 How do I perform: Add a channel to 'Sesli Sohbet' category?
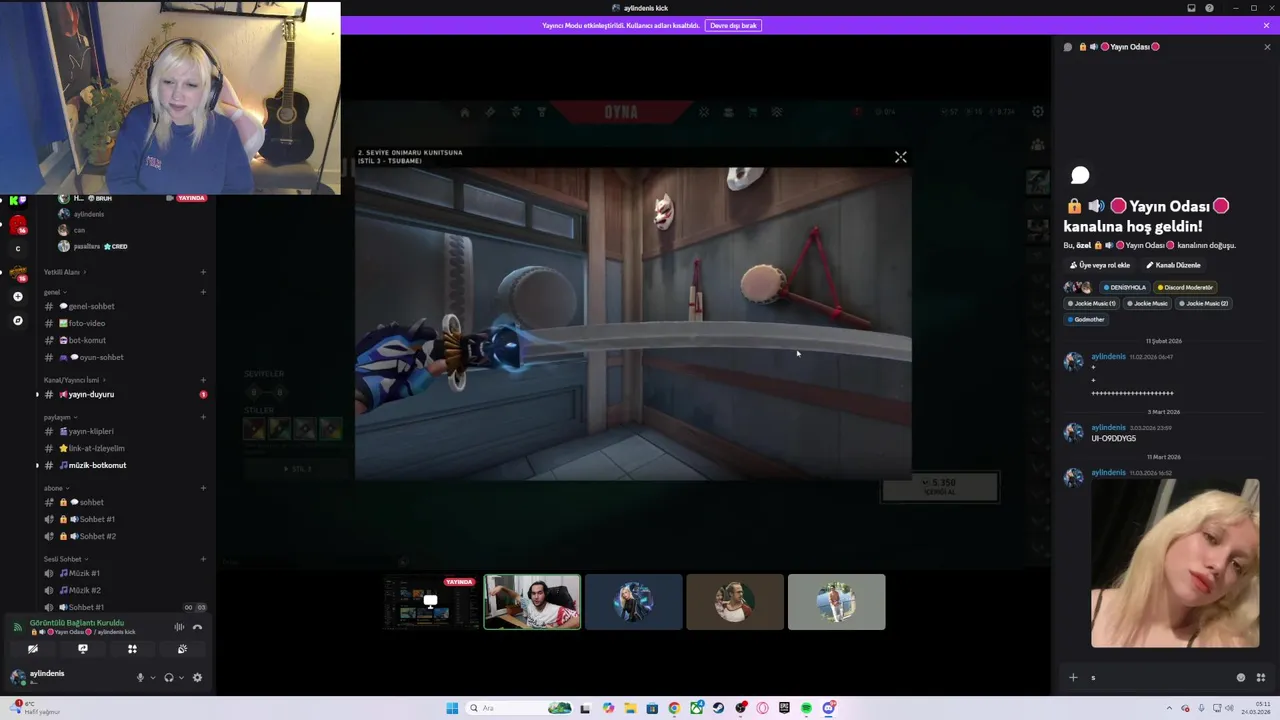tap(203, 559)
